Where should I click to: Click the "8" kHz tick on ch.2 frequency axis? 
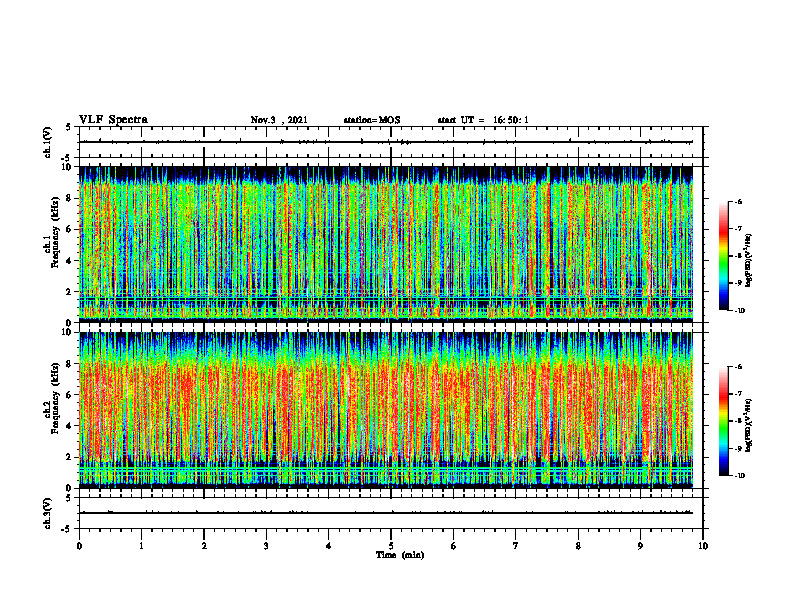pyautogui.click(x=70, y=364)
